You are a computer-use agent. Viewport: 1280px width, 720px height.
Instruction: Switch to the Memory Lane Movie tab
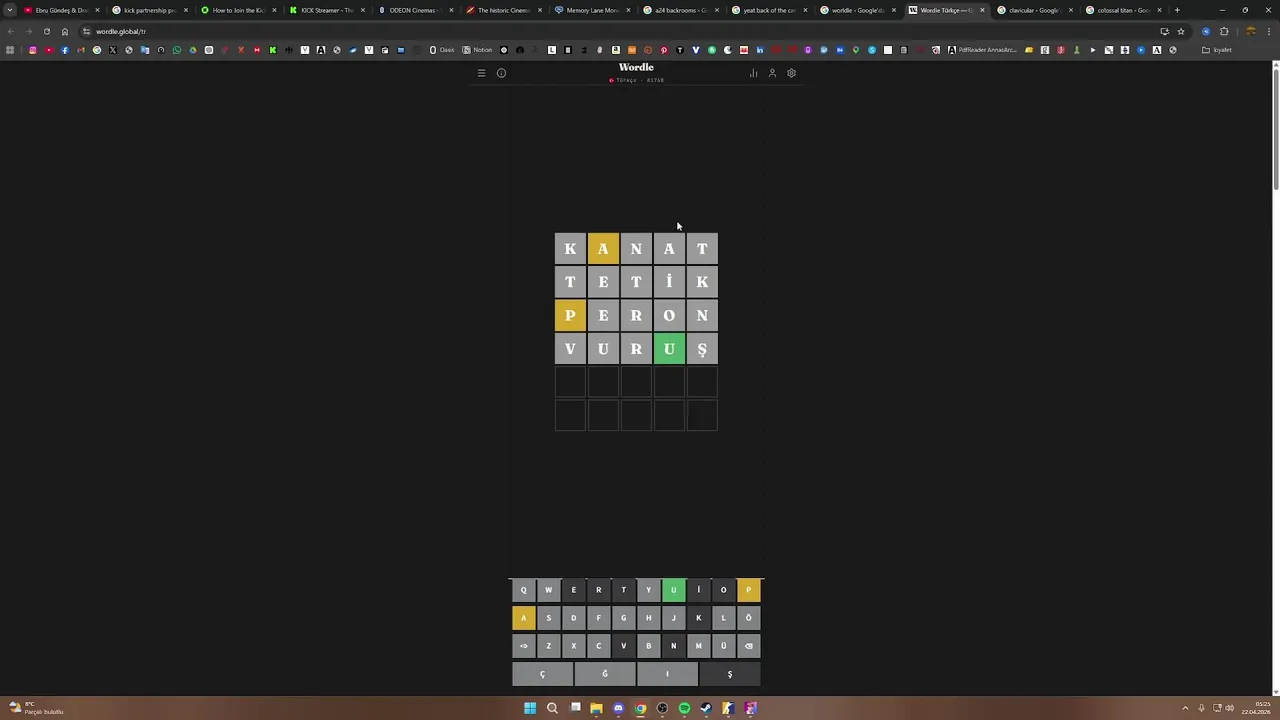click(x=590, y=10)
